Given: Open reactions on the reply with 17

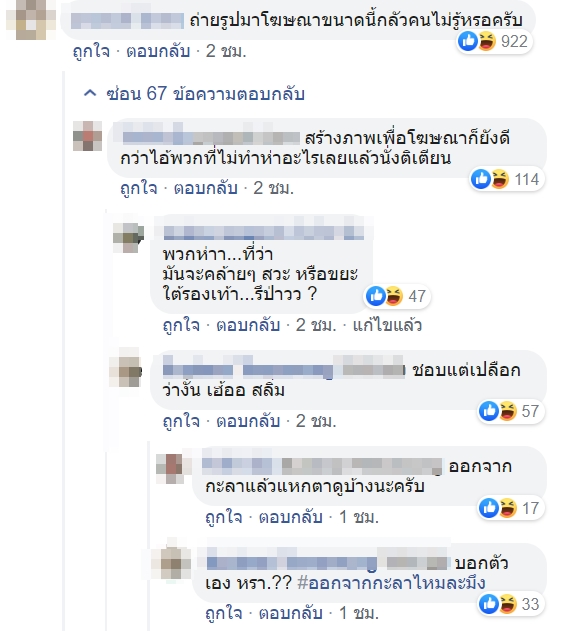Looking at the screenshot, I should pos(511,508).
